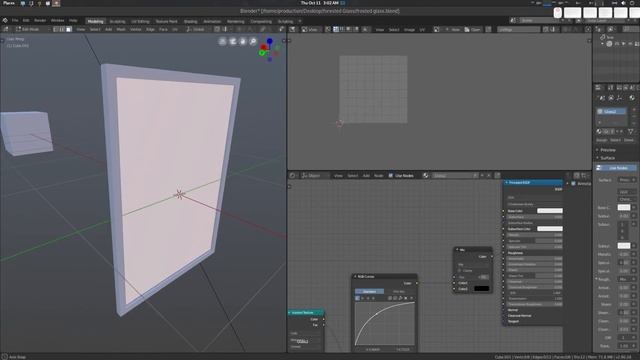Click the UV editor image browse icon
The width and height of the screenshot is (640, 360).
click(437, 29)
